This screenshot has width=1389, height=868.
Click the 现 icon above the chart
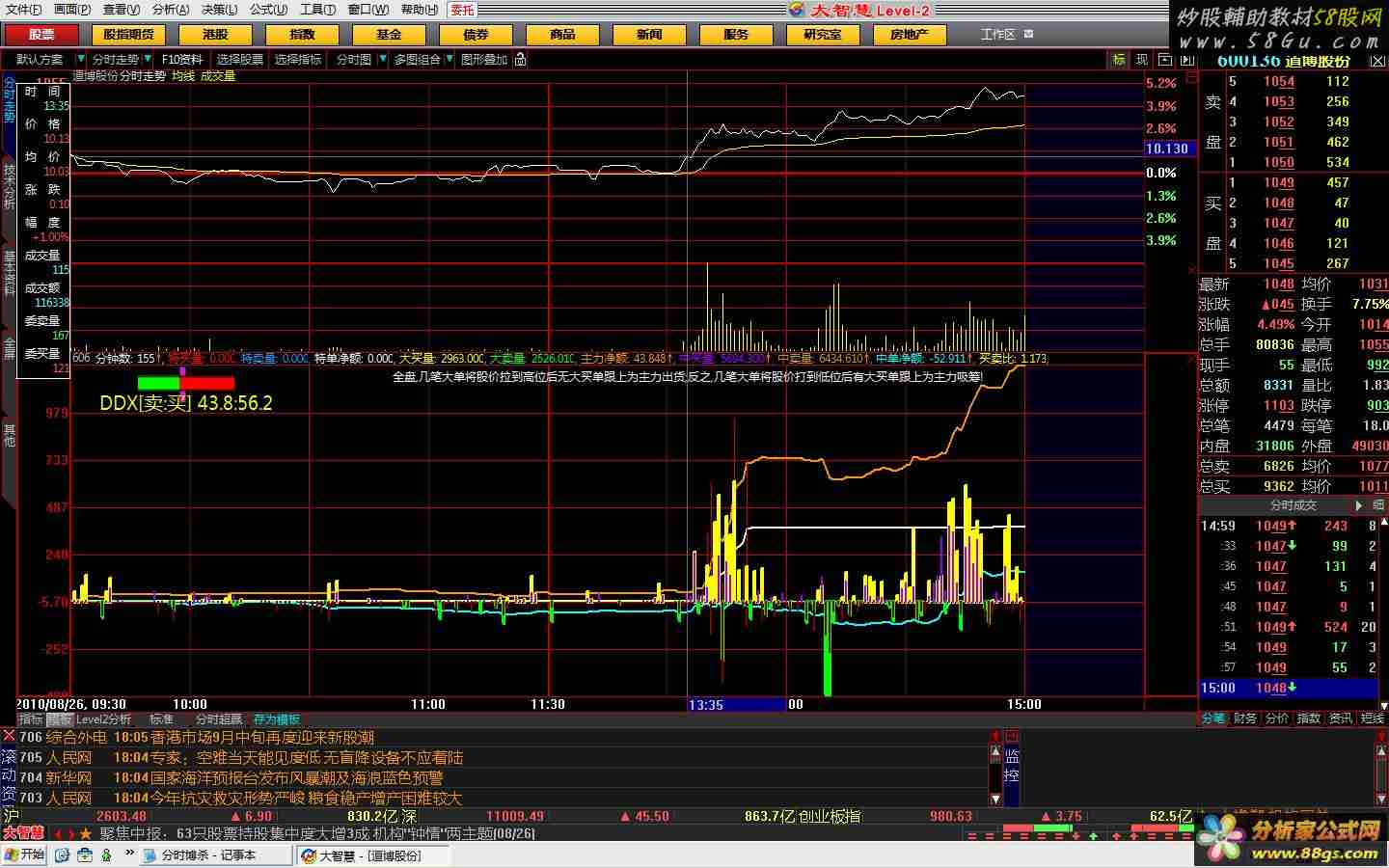click(1142, 60)
